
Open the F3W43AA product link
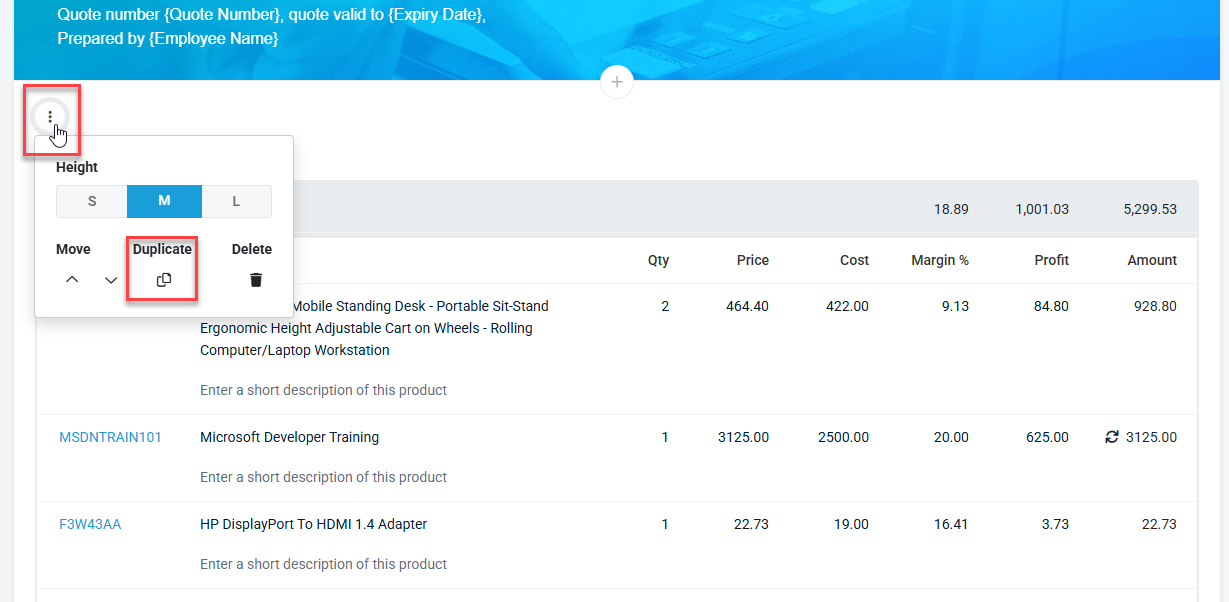(x=90, y=524)
